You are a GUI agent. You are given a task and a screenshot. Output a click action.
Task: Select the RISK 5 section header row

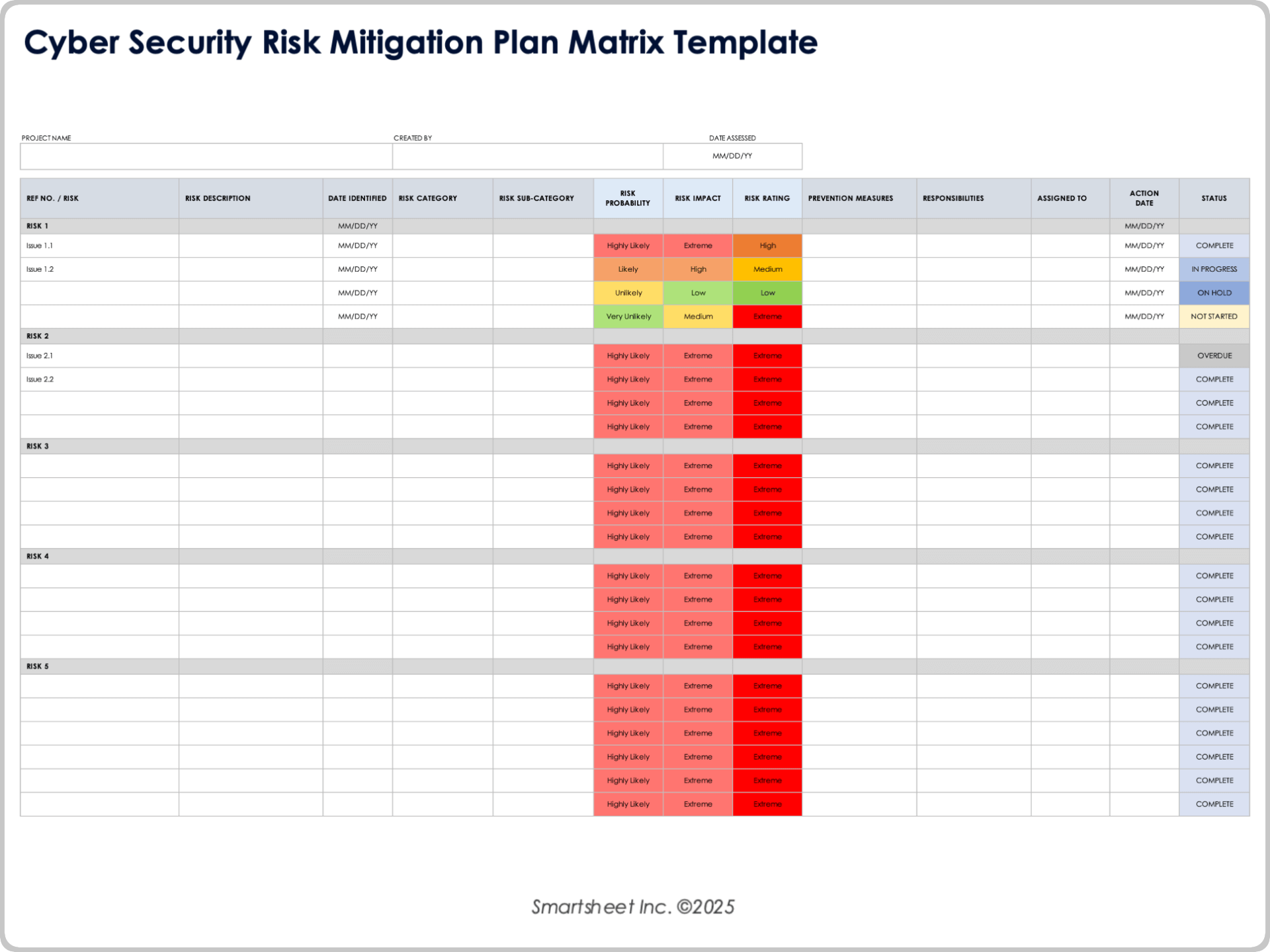click(x=99, y=666)
